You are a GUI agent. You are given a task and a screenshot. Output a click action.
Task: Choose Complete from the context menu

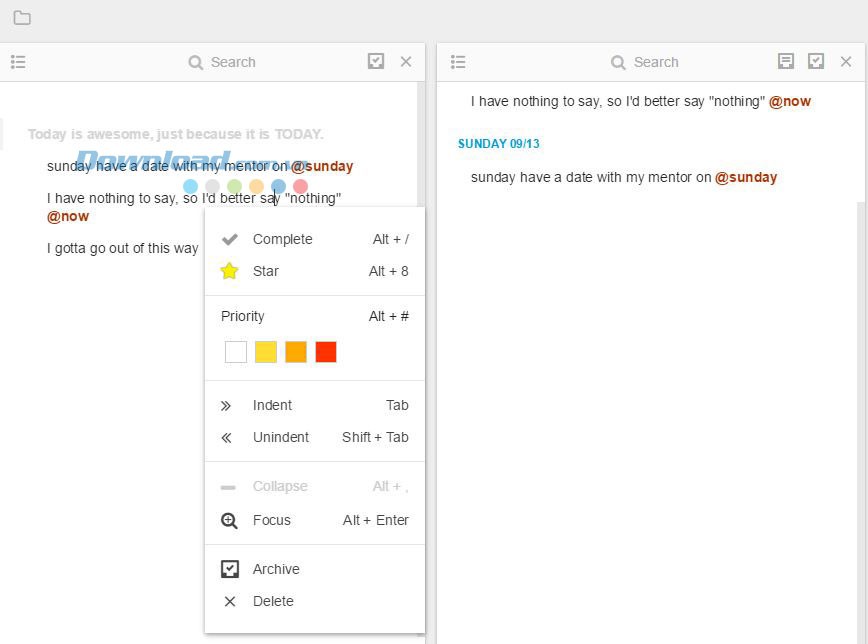pos(282,239)
